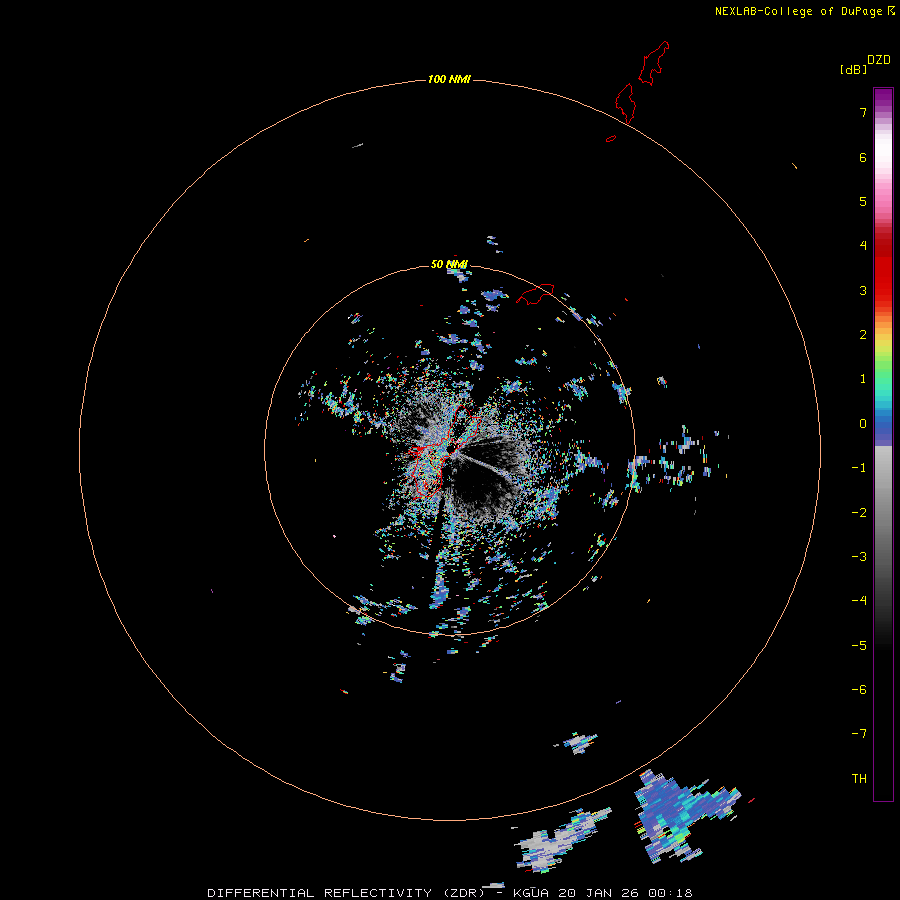Click the 5 value on the color scale
This screenshot has width=900, height=900.
coord(863,201)
